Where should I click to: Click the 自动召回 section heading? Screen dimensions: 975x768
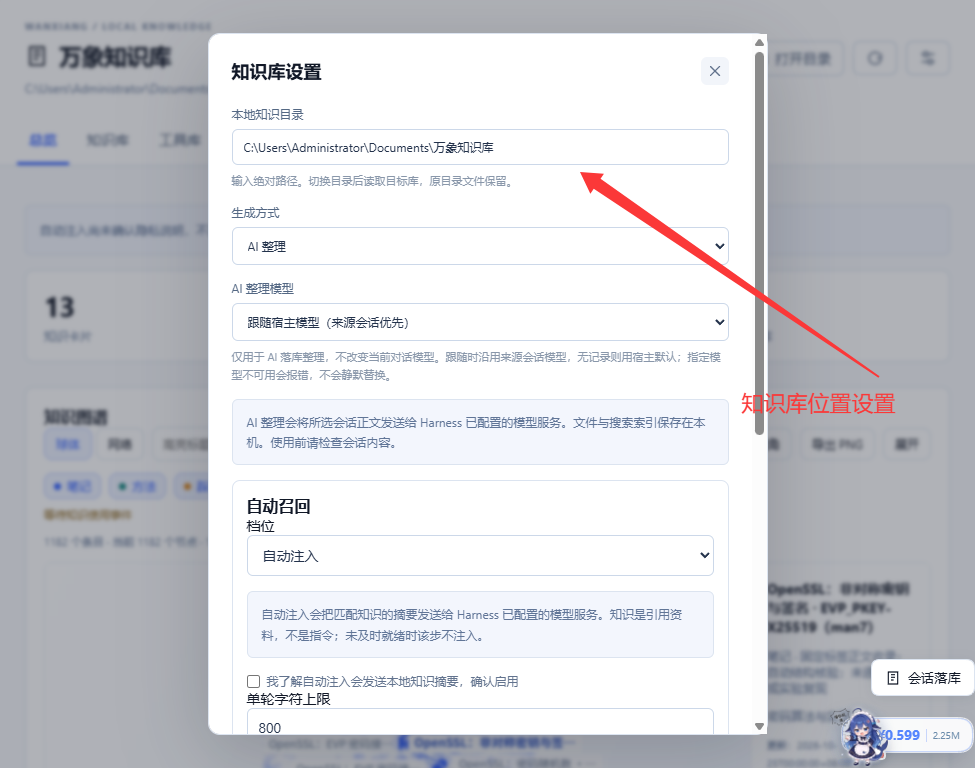coord(278,506)
